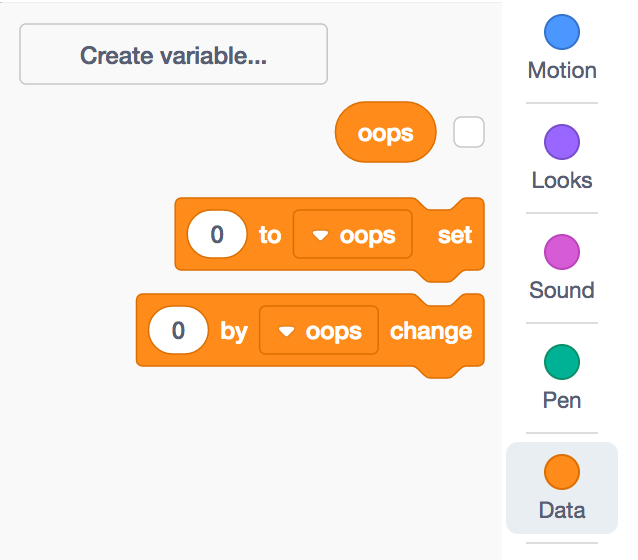The image size is (638, 560).
Task: Click the value field in change block
Action: coord(179,331)
